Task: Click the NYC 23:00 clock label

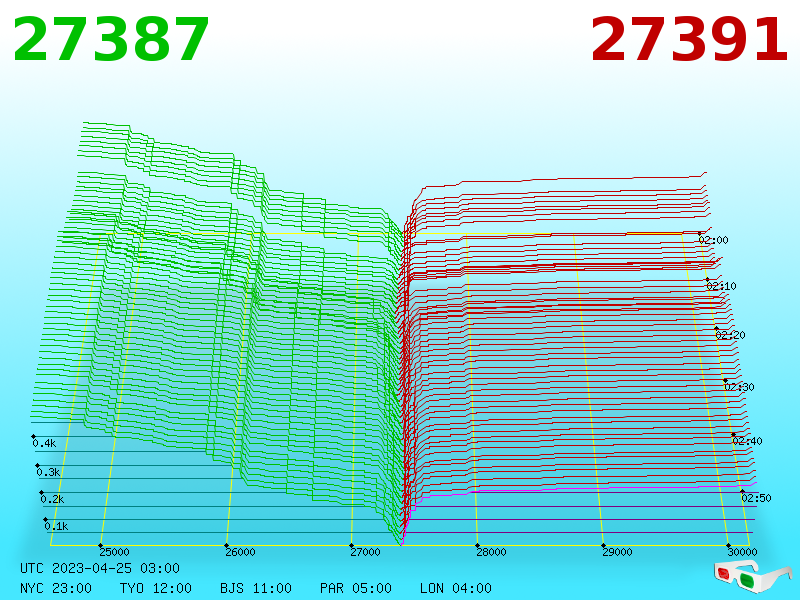Action: tap(56, 588)
